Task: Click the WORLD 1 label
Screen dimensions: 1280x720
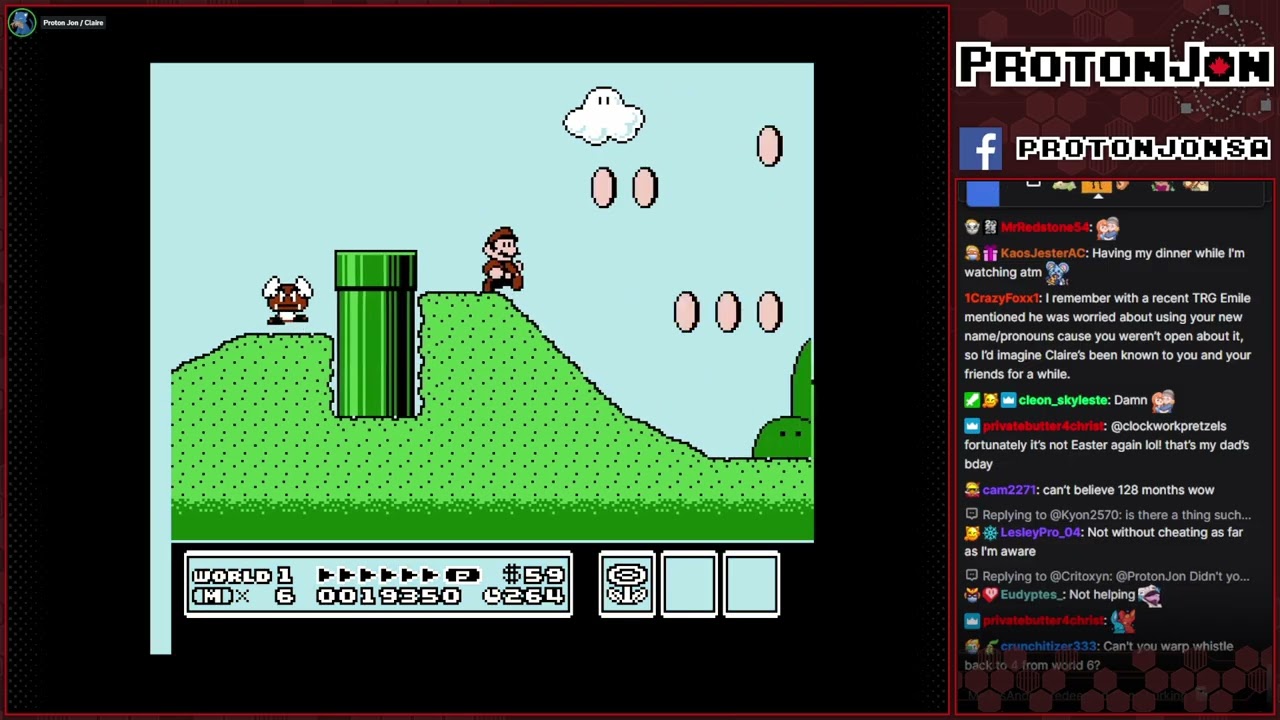Action: [x=241, y=575]
